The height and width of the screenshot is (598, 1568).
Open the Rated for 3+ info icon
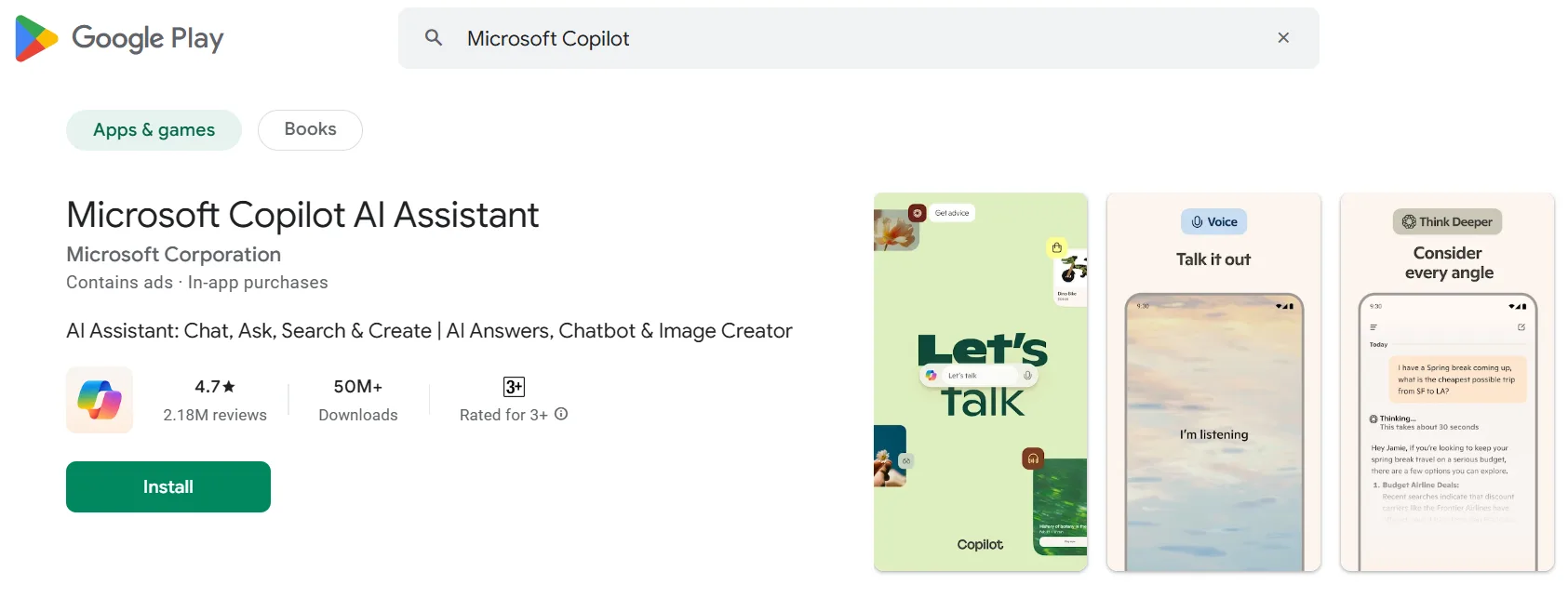click(x=561, y=415)
